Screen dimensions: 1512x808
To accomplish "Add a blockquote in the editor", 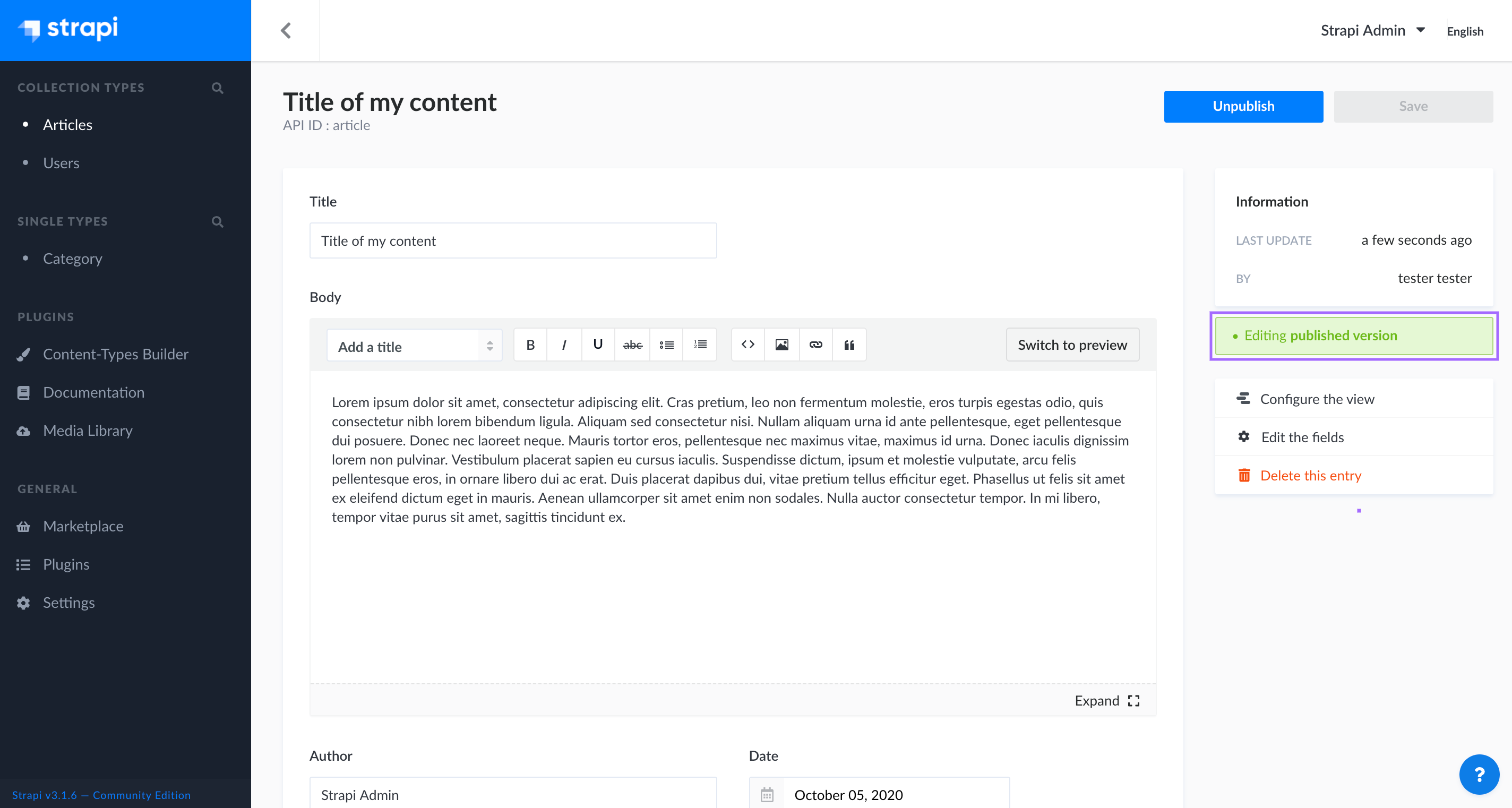I will pyautogui.click(x=849, y=345).
